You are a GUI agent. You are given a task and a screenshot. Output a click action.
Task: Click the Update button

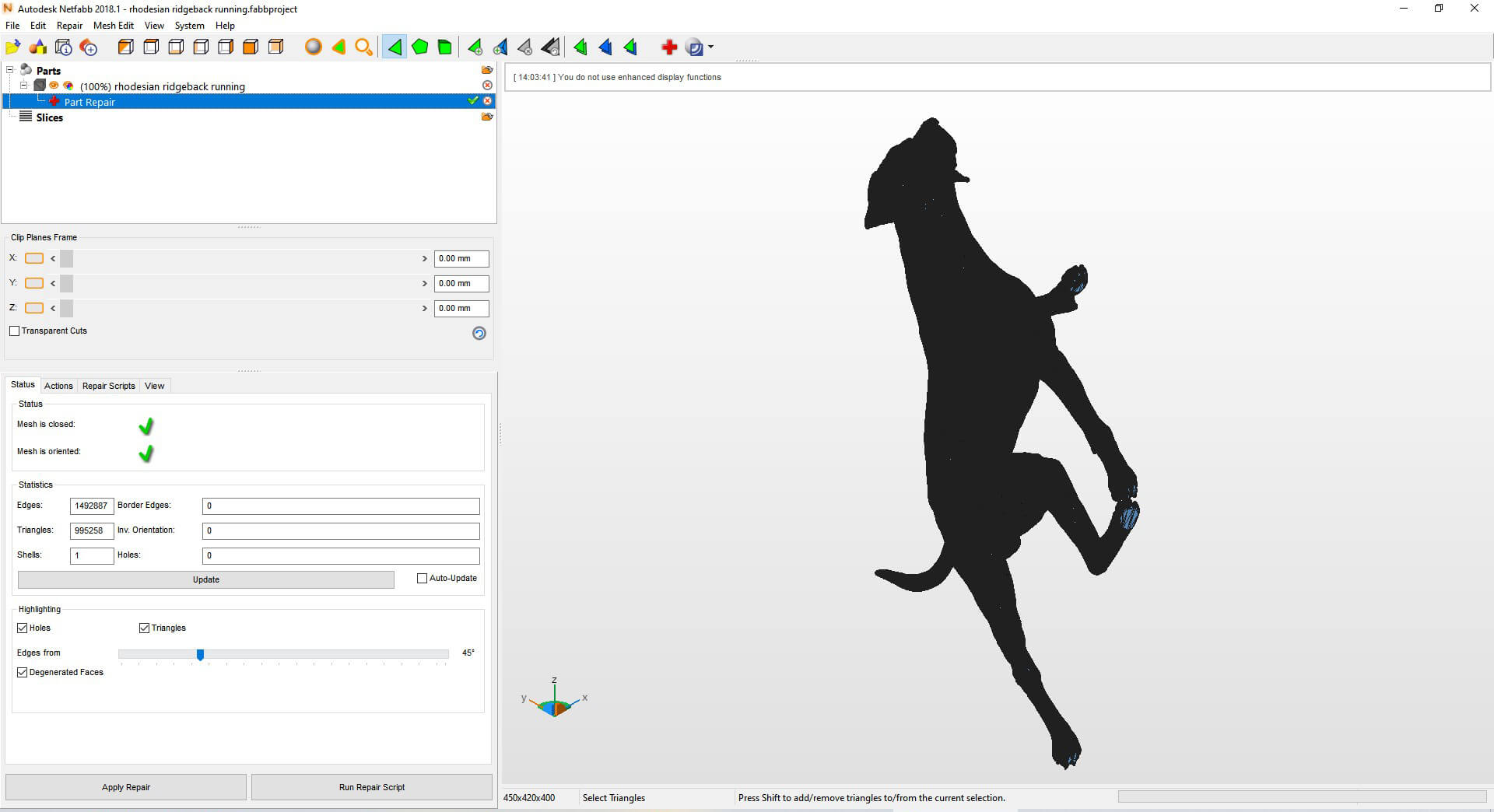point(206,579)
